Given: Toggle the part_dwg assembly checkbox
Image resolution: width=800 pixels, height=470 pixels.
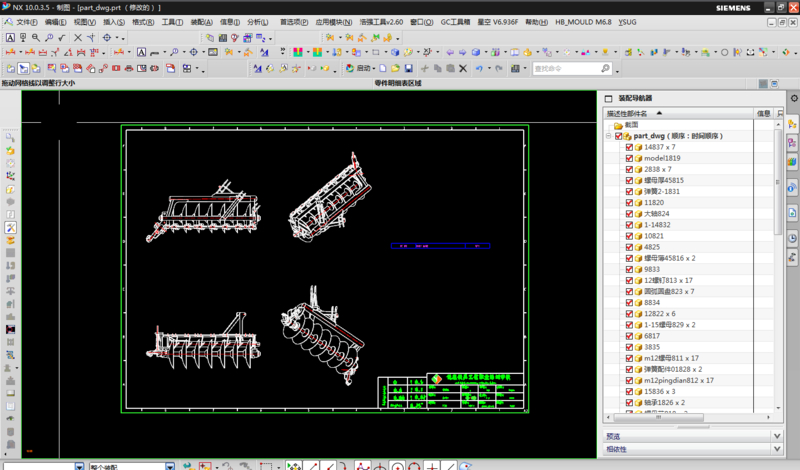Looking at the screenshot, I should click(x=618, y=136).
